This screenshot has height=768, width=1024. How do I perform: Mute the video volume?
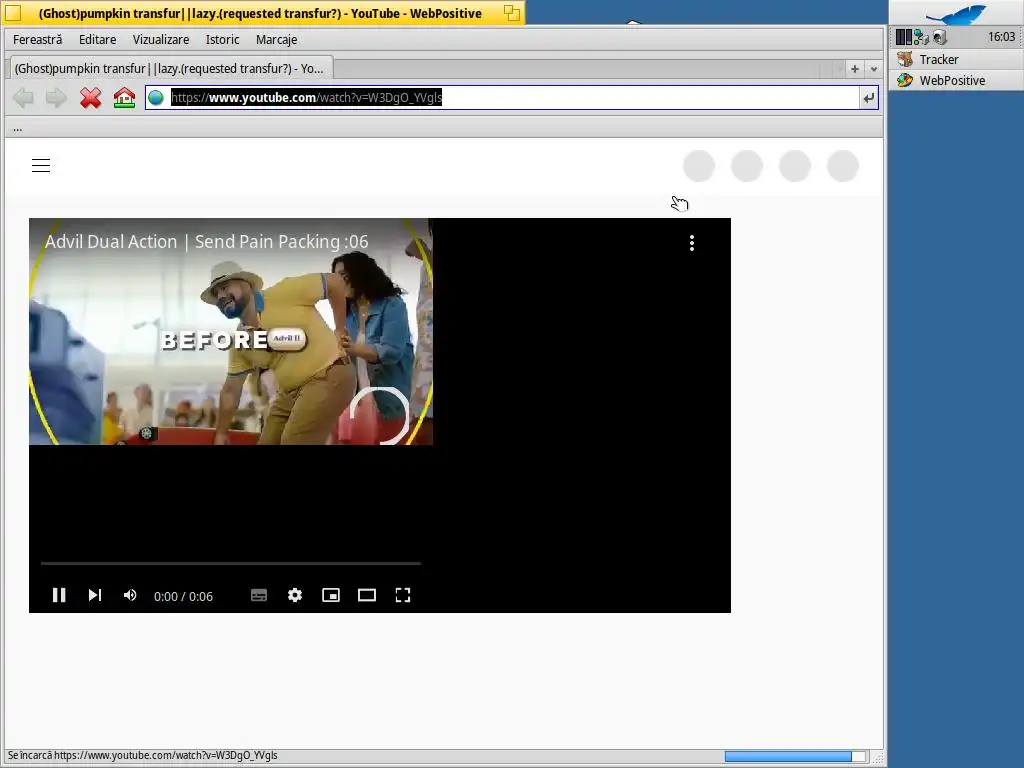point(130,595)
